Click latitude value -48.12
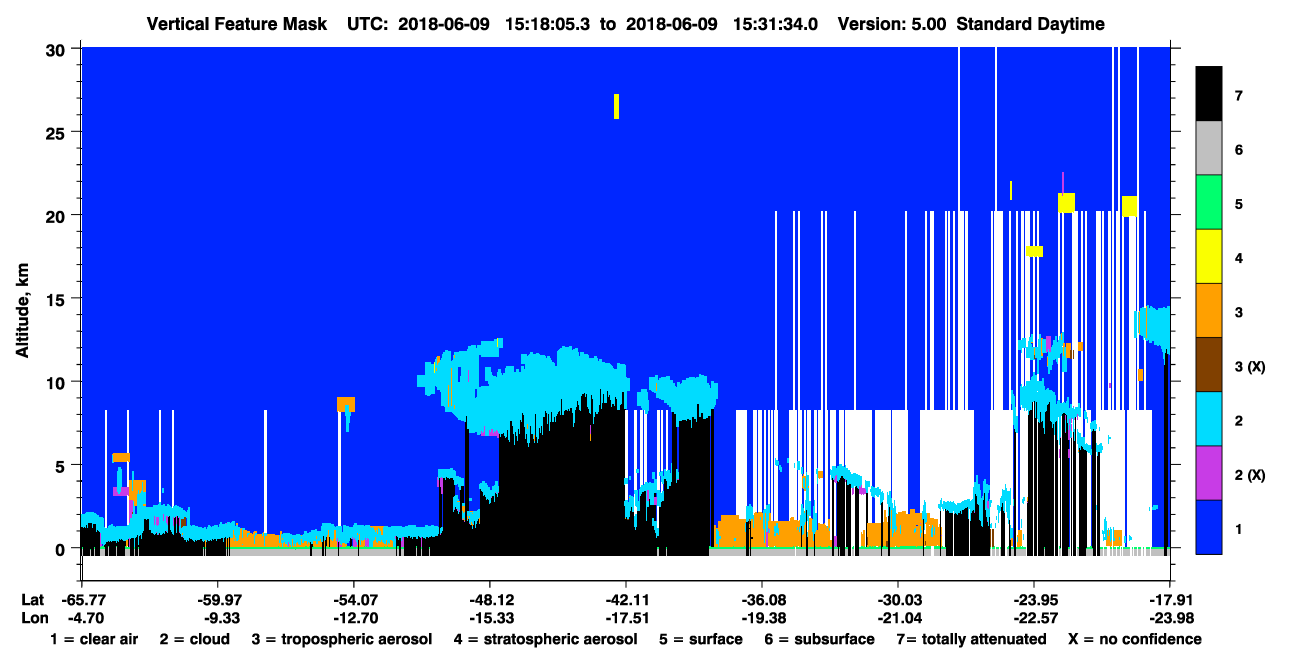The image size is (1300, 667). [489, 599]
